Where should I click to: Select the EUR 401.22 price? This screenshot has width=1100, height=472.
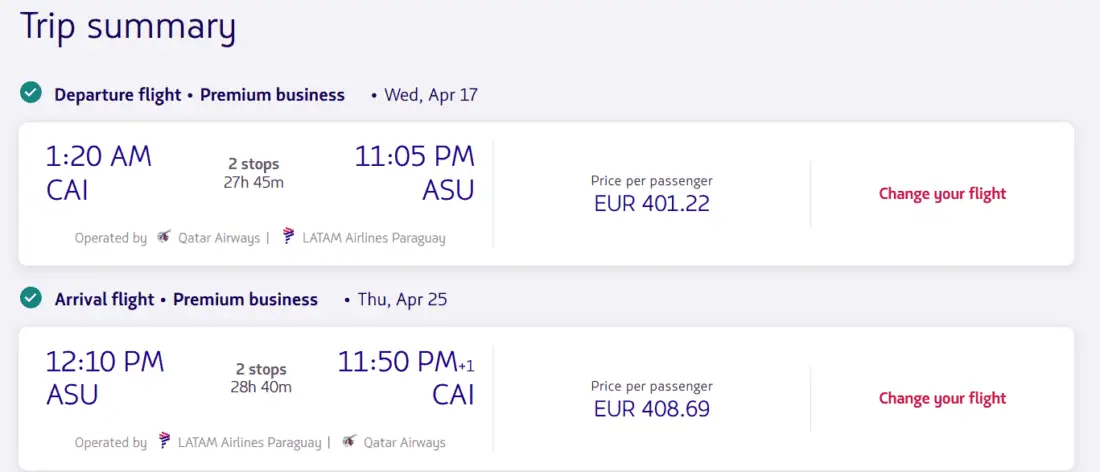pyautogui.click(x=651, y=204)
